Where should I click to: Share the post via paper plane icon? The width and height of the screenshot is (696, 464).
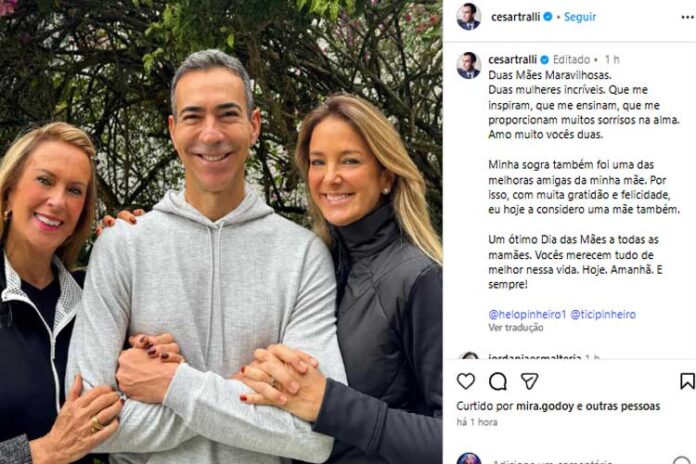click(529, 381)
